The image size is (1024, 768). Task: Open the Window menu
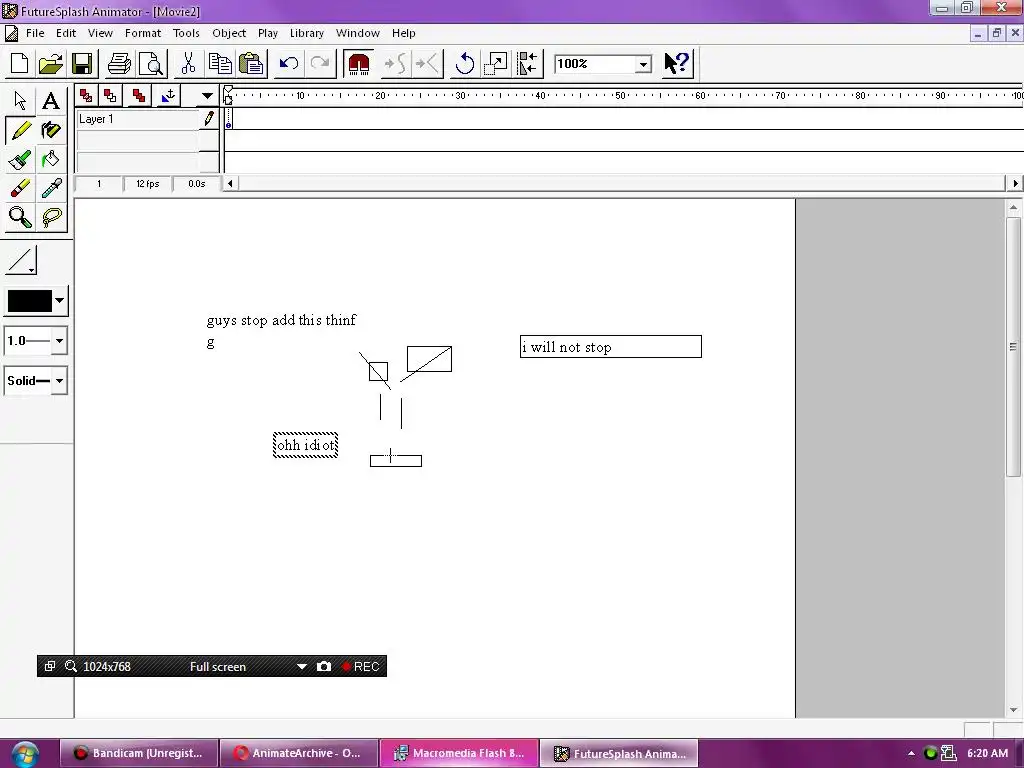tap(358, 33)
